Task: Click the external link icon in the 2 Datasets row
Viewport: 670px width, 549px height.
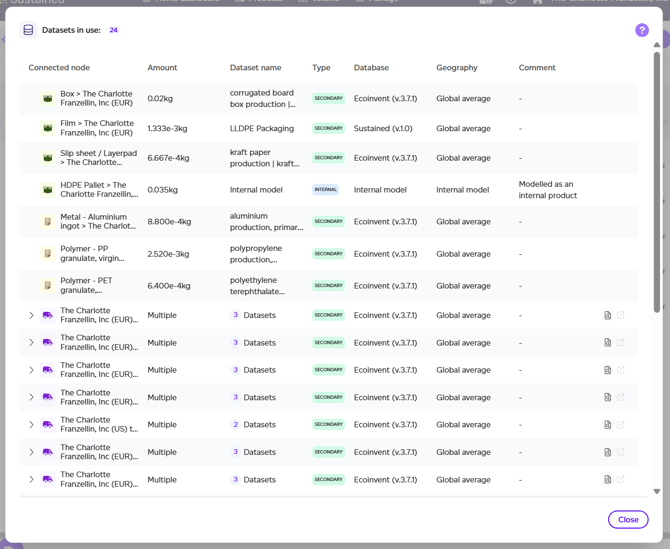Action: click(x=620, y=424)
